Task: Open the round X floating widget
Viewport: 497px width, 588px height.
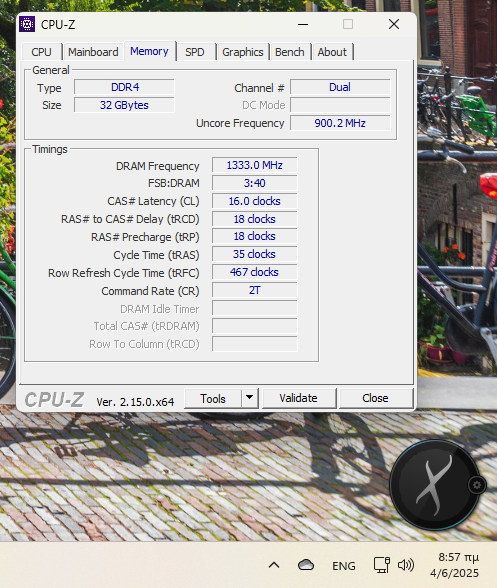Action: [435, 485]
